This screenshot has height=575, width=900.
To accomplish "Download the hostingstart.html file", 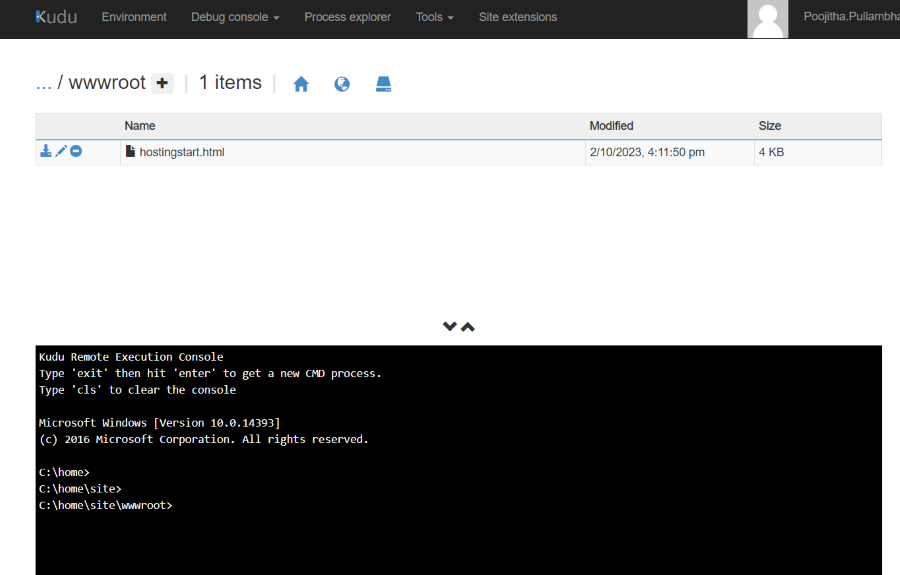I will 46,151.
